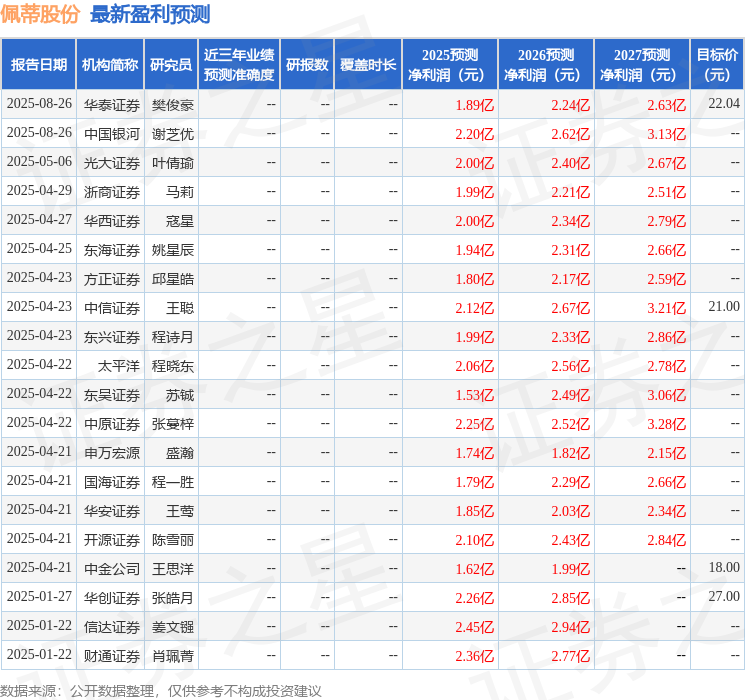
Task: Click analyst name 叶倩瑜
Action: click(173, 163)
